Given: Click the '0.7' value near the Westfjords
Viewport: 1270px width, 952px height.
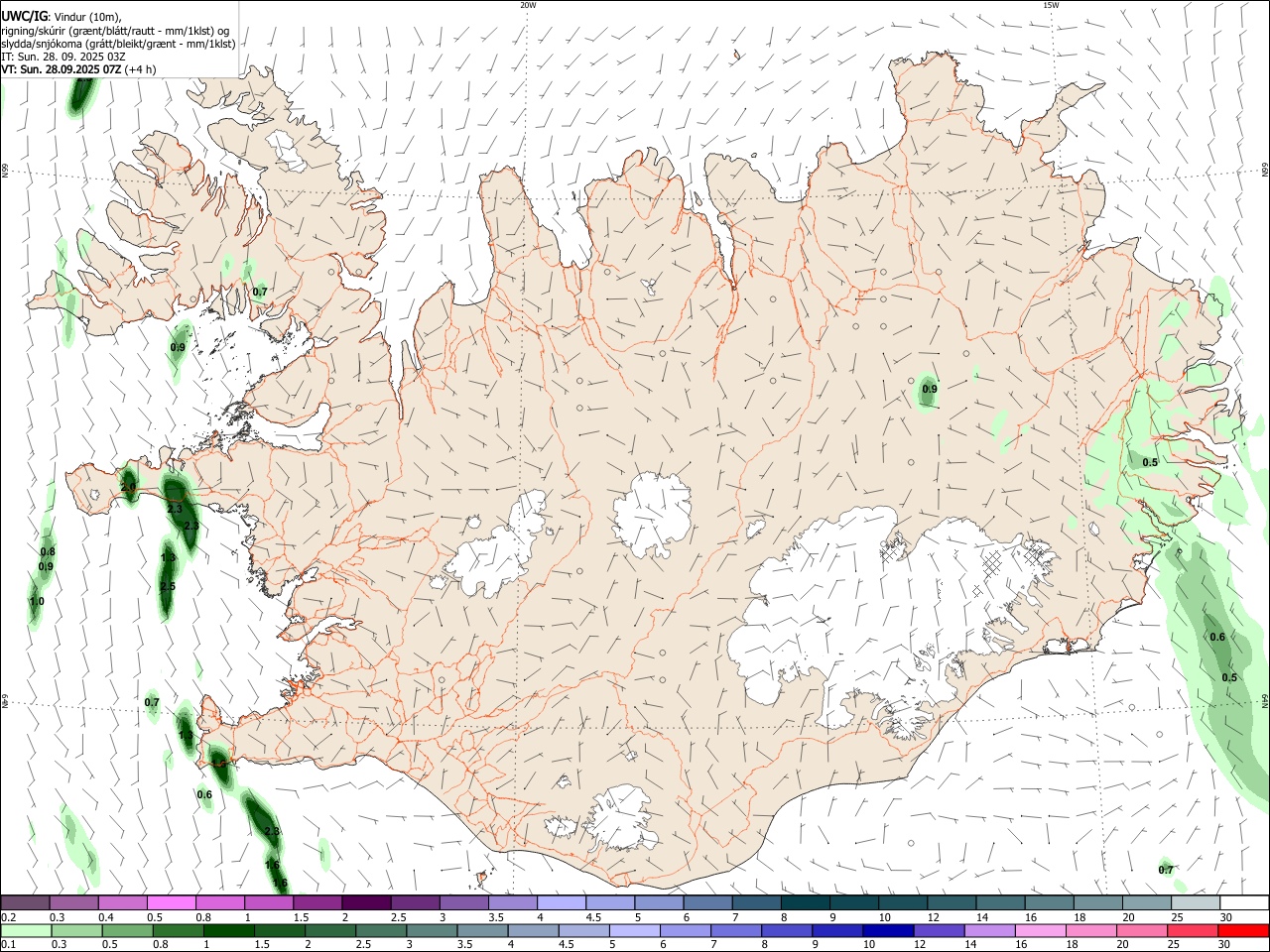Looking at the screenshot, I should pos(260,292).
